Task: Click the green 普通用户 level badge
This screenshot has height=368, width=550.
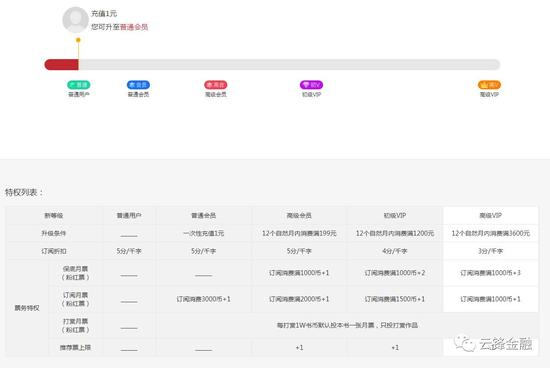Action: (79, 85)
